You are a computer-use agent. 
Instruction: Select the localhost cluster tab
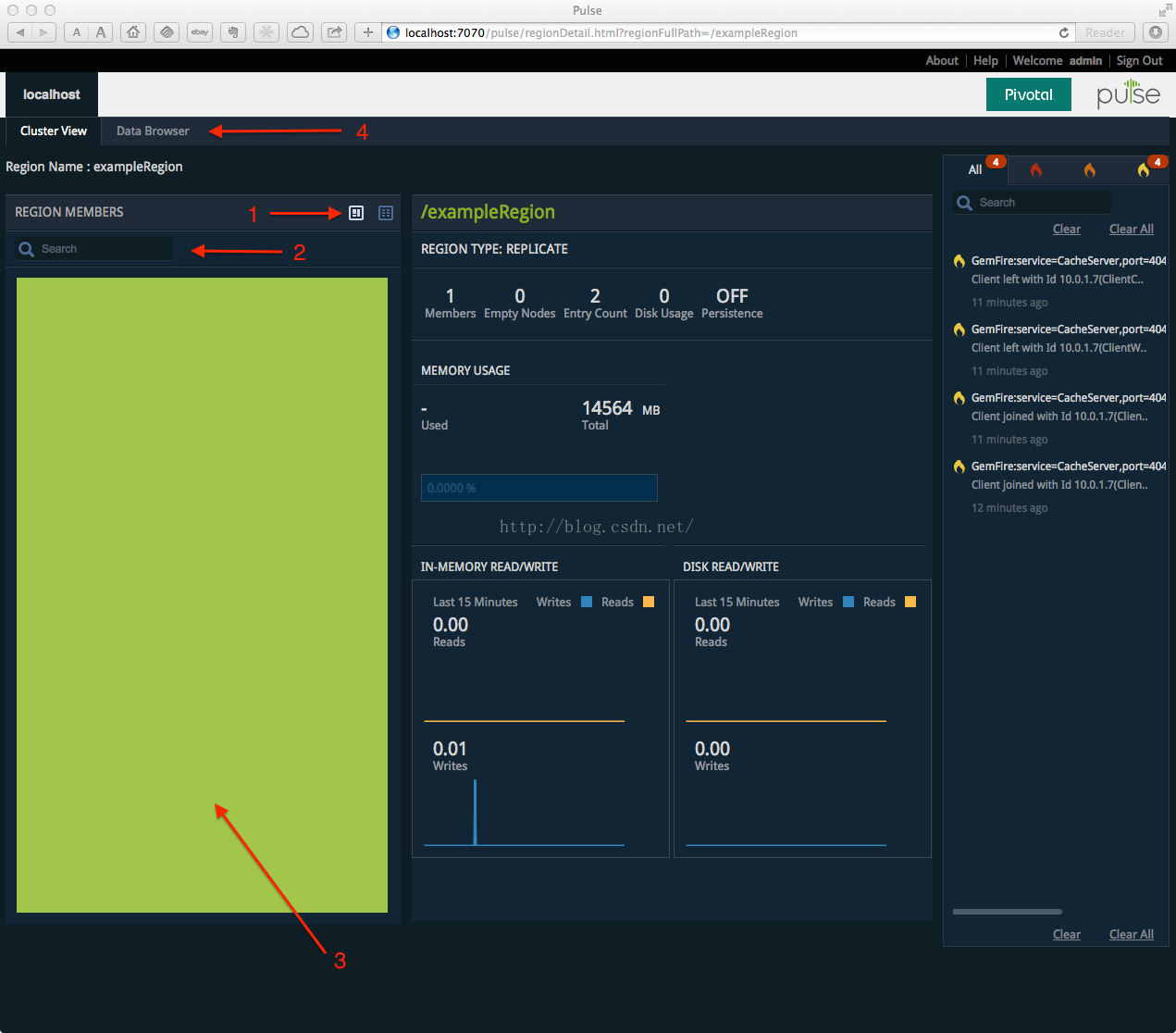pos(52,94)
